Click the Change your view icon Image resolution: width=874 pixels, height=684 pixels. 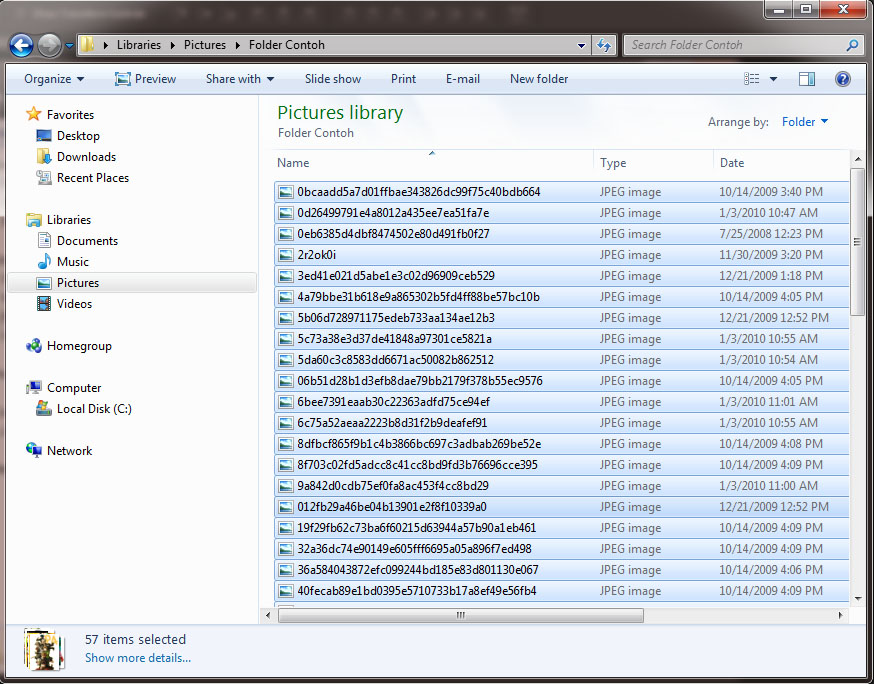point(752,79)
